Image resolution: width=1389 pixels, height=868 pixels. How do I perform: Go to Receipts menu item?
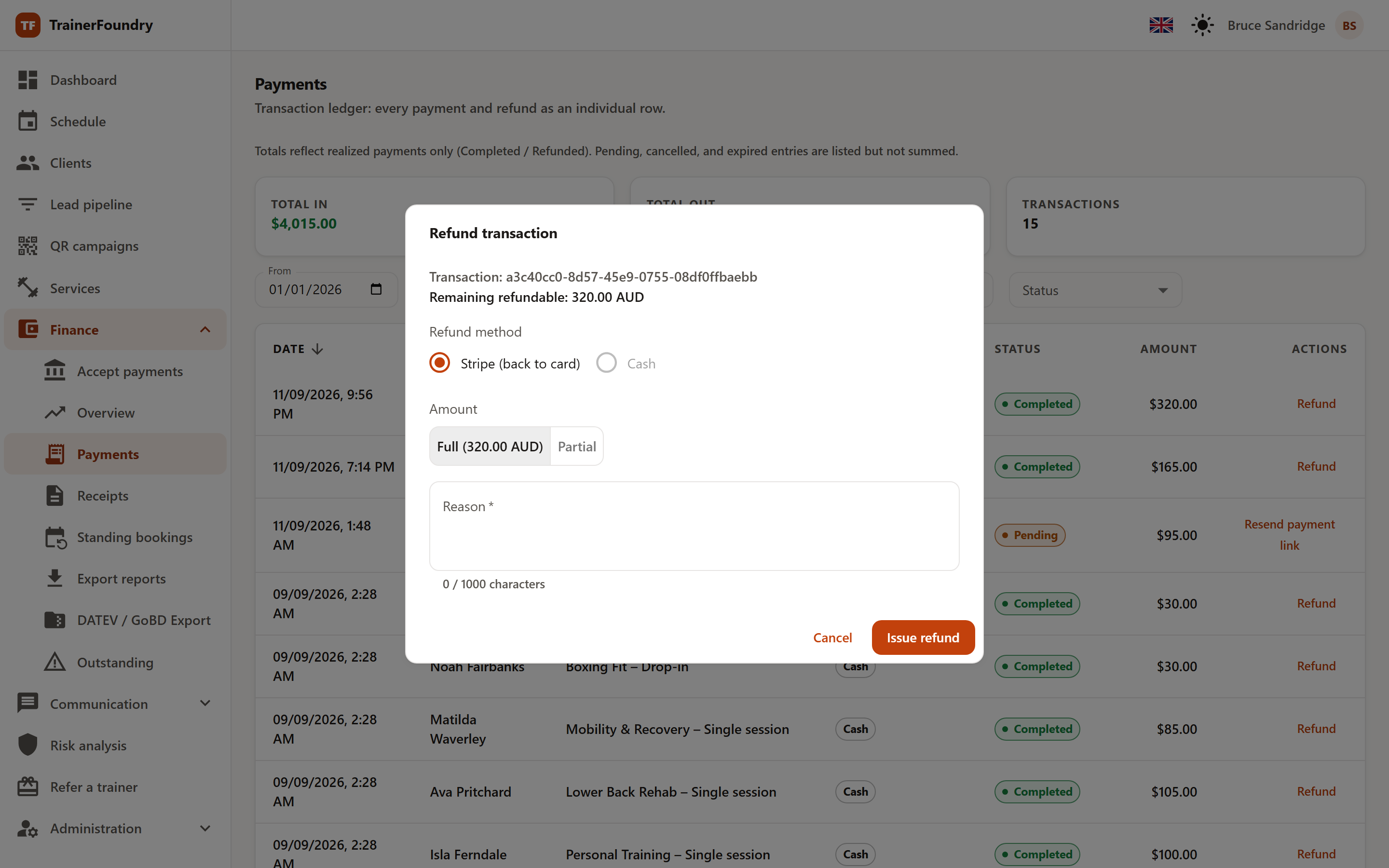click(x=115, y=495)
